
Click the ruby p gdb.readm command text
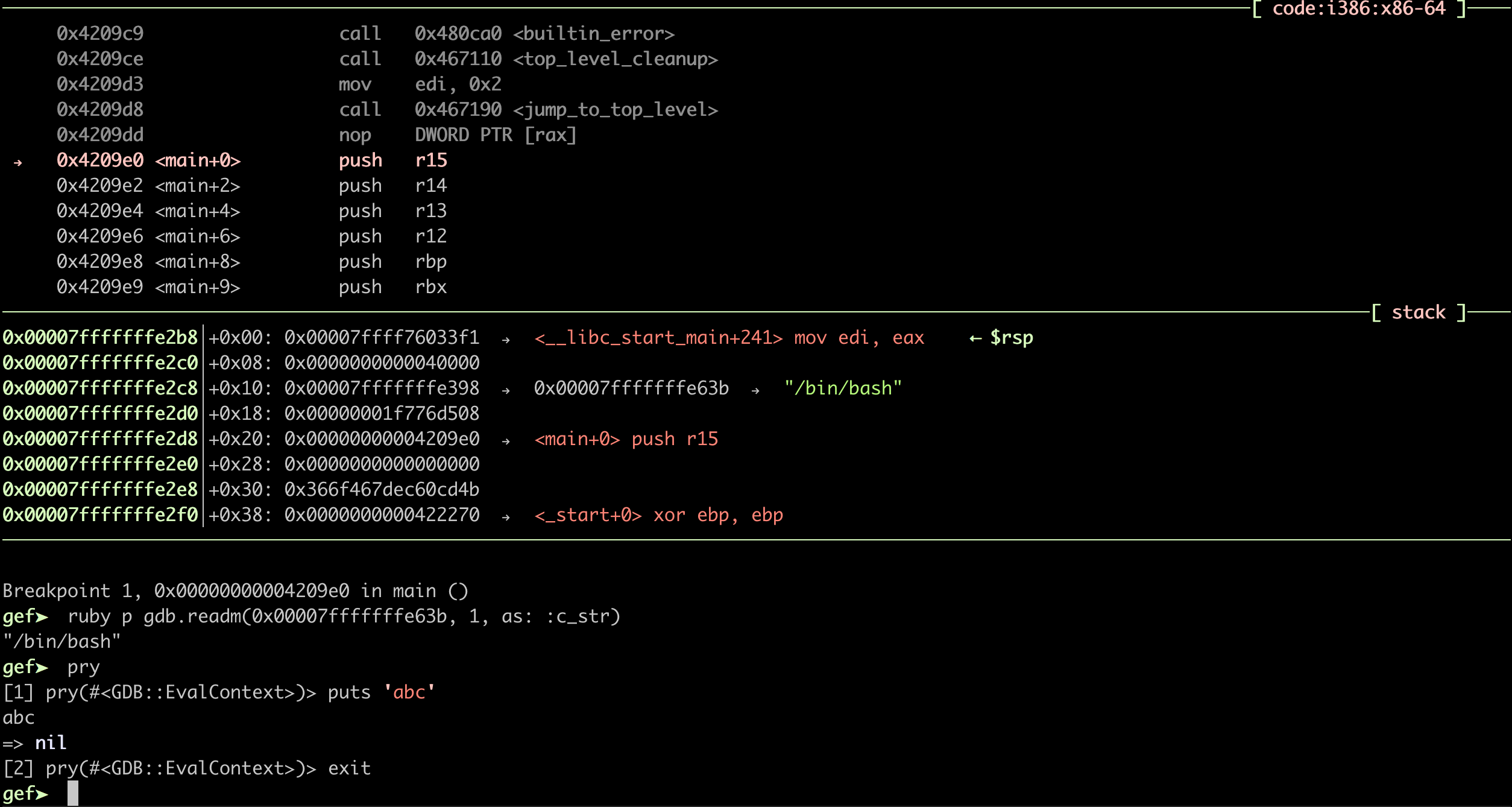click(x=344, y=616)
